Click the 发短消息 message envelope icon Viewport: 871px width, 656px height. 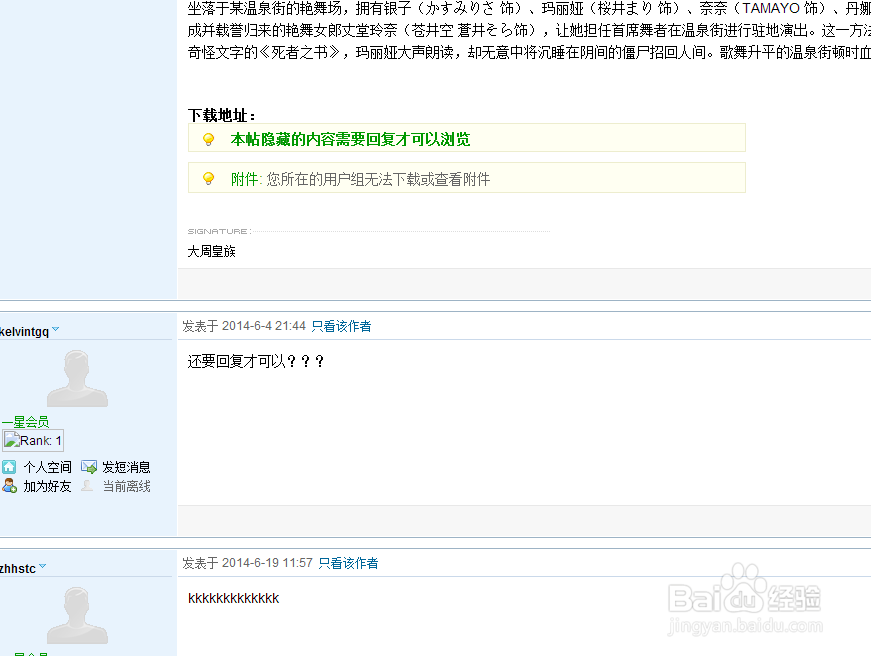89,467
